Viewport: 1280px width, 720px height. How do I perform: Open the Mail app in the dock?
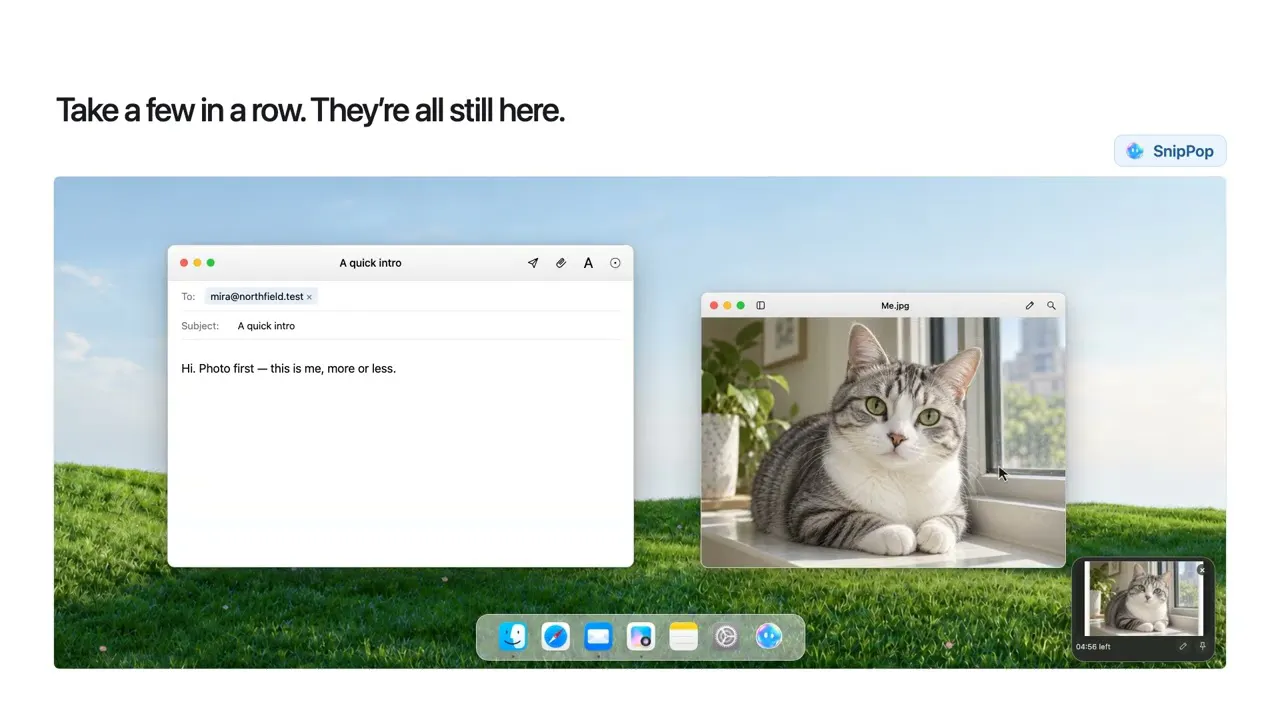598,636
